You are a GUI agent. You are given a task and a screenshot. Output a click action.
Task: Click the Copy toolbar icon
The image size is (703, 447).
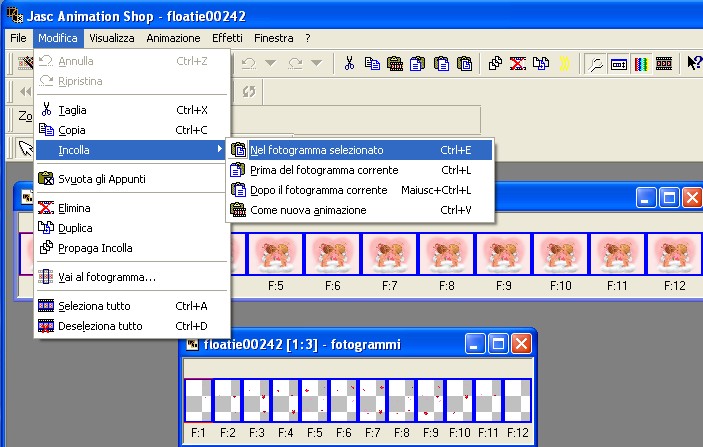[x=372, y=63]
